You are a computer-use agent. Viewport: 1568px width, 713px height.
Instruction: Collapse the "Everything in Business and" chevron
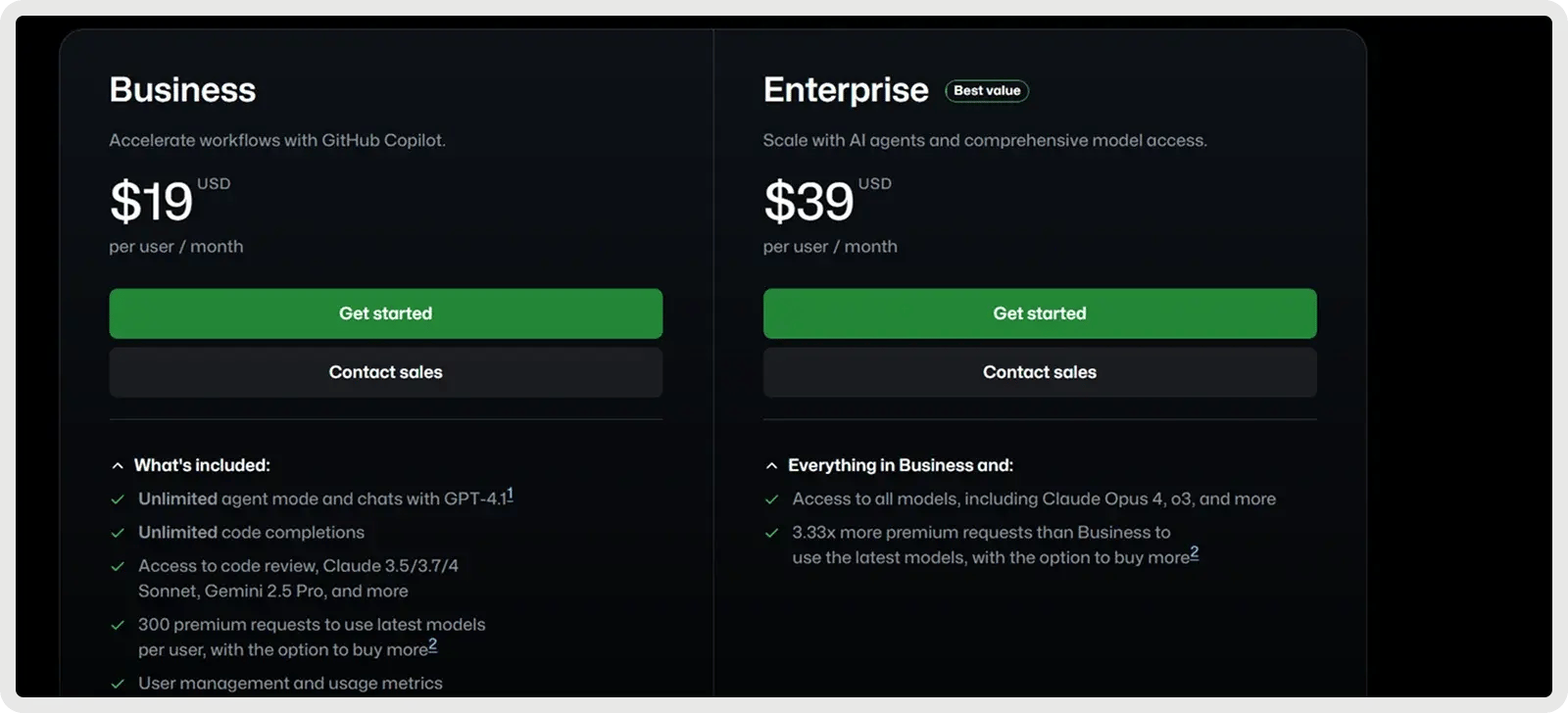coord(771,466)
